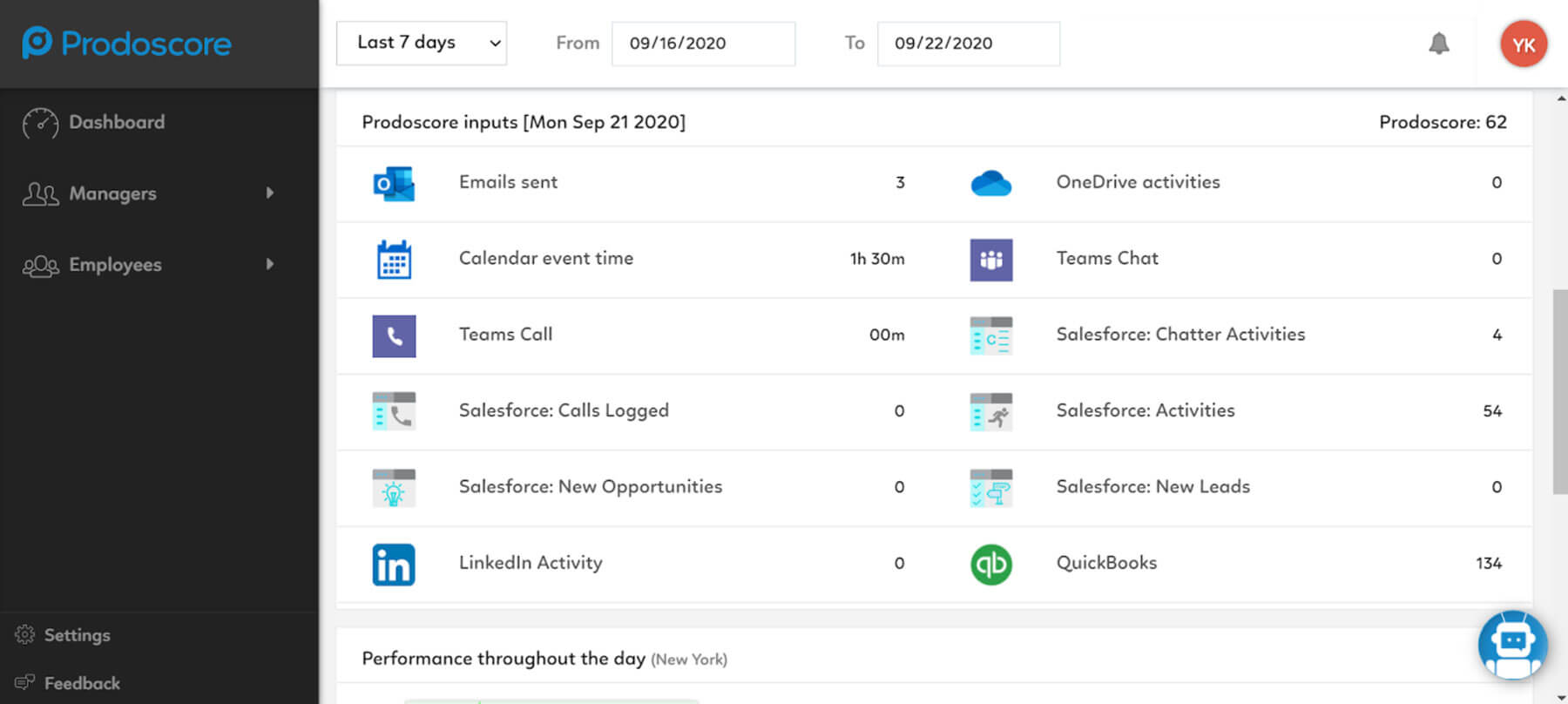Open the Last 7 days dropdown
Viewport: 1568px width, 704px height.
tap(422, 43)
